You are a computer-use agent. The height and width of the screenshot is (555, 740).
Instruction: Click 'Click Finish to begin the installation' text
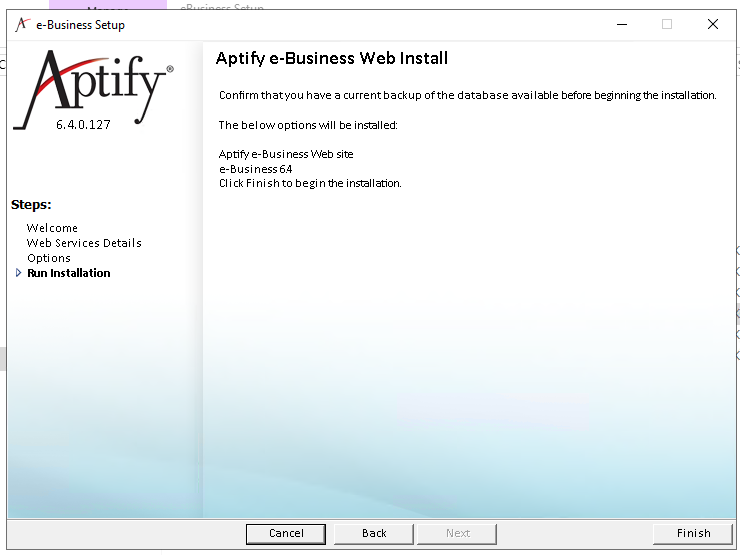coord(310,183)
